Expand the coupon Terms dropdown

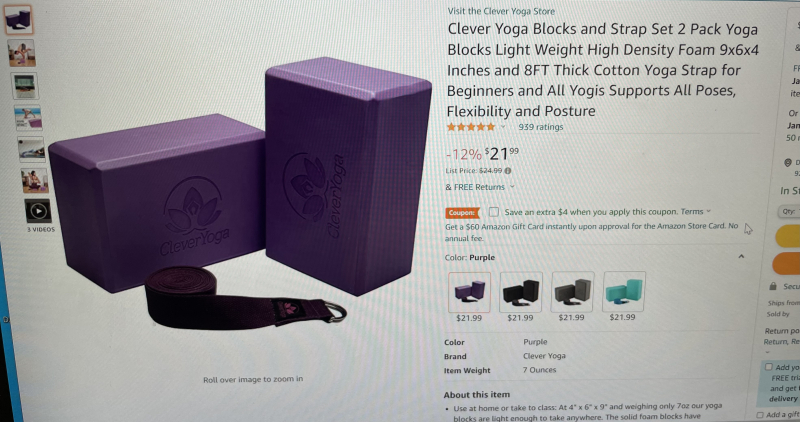tap(695, 211)
